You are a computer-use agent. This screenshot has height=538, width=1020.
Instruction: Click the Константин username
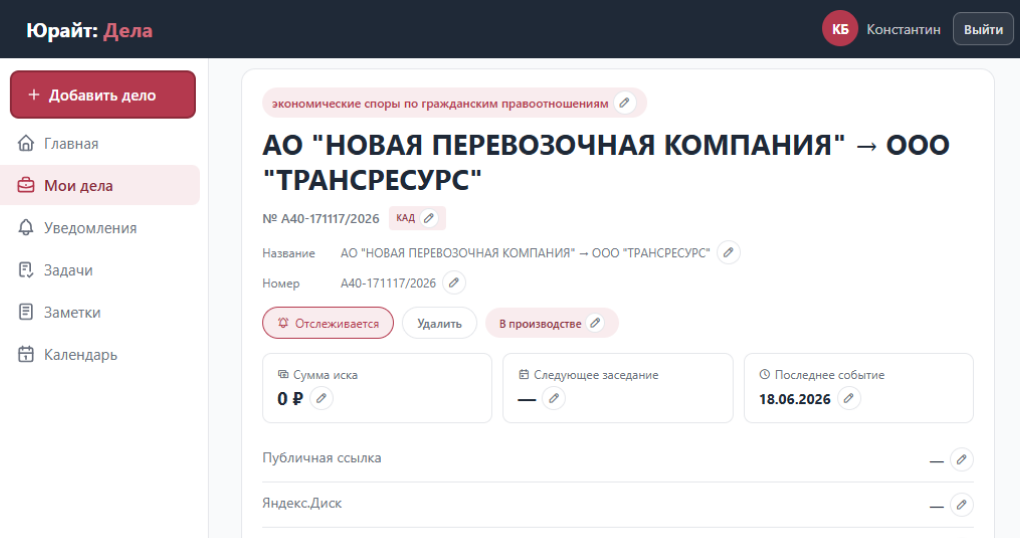point(904,29)
